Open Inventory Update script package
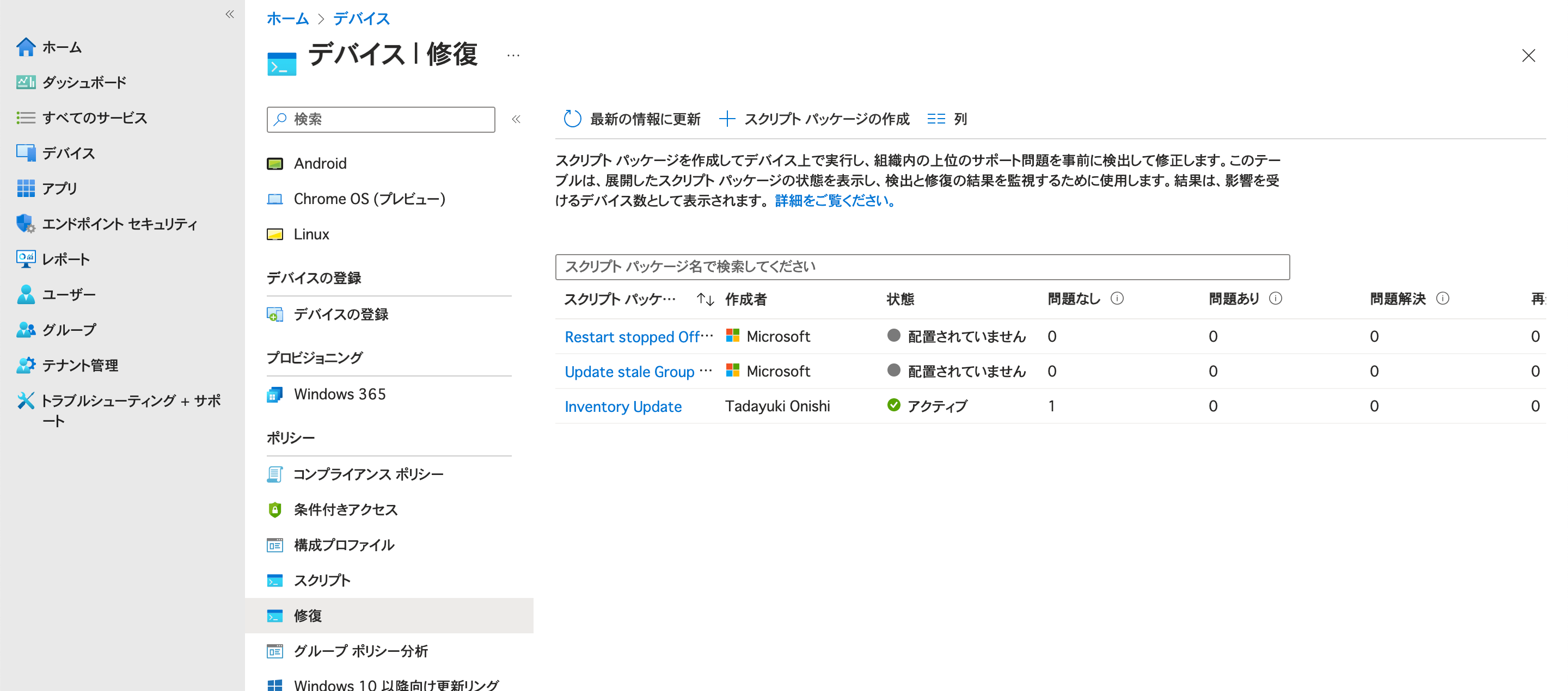 pyautogui.click(x=623, y=406)
